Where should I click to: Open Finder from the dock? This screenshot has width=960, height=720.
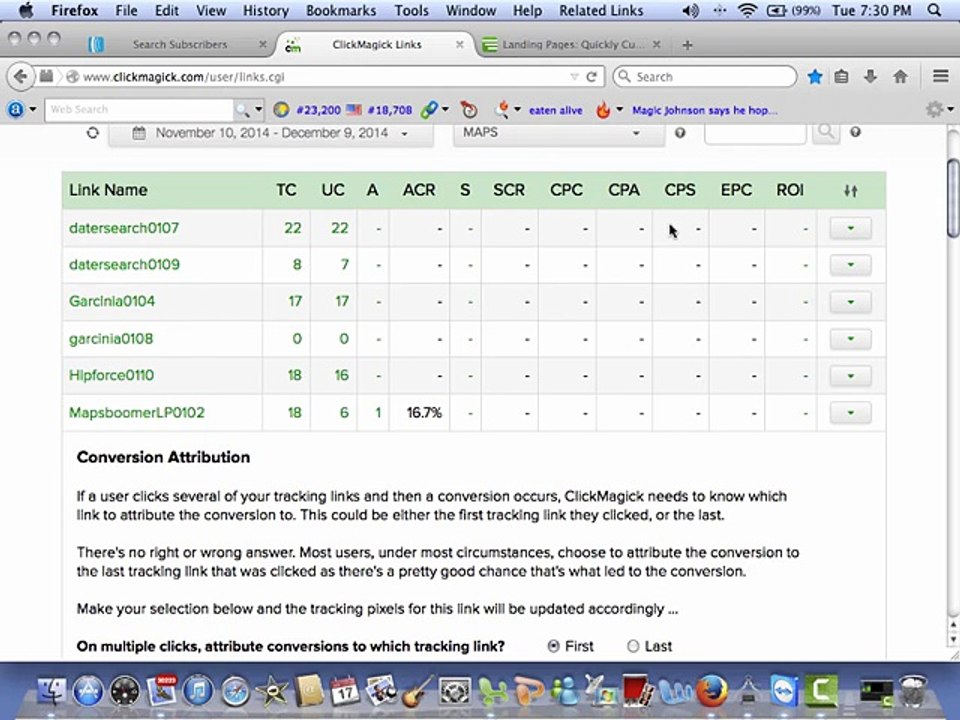pos(52,691)
